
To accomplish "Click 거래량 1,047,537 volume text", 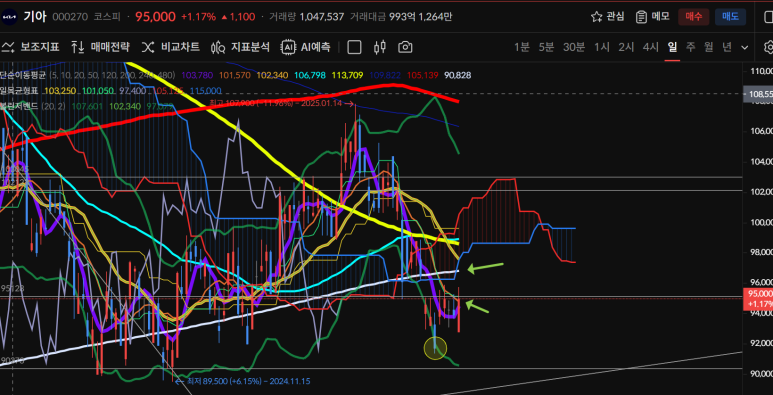I will pyautogui.click(x=306, y=17).
